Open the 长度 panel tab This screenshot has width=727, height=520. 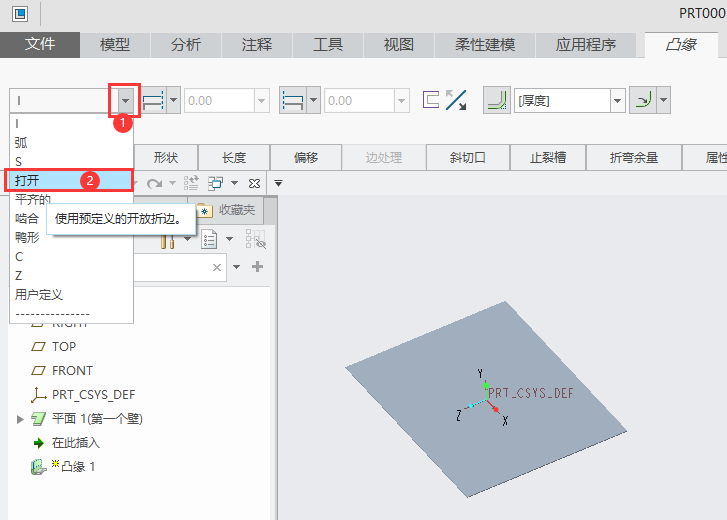point(234,158)
